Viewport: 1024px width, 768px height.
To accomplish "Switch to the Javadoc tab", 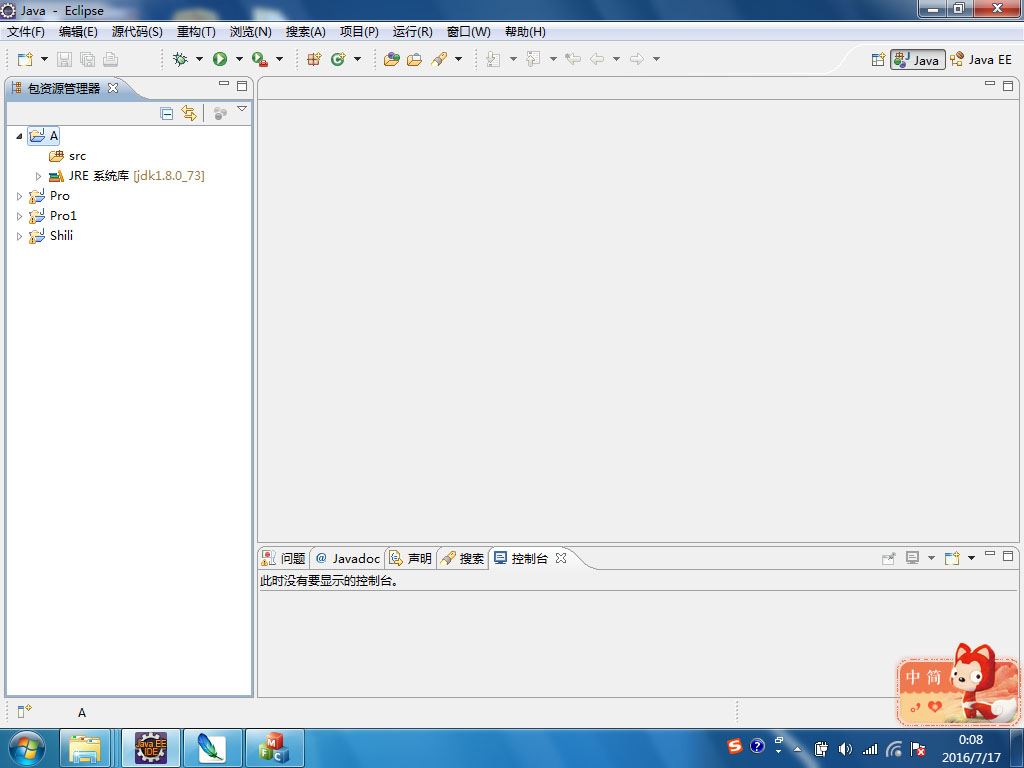I will point(347,558).
